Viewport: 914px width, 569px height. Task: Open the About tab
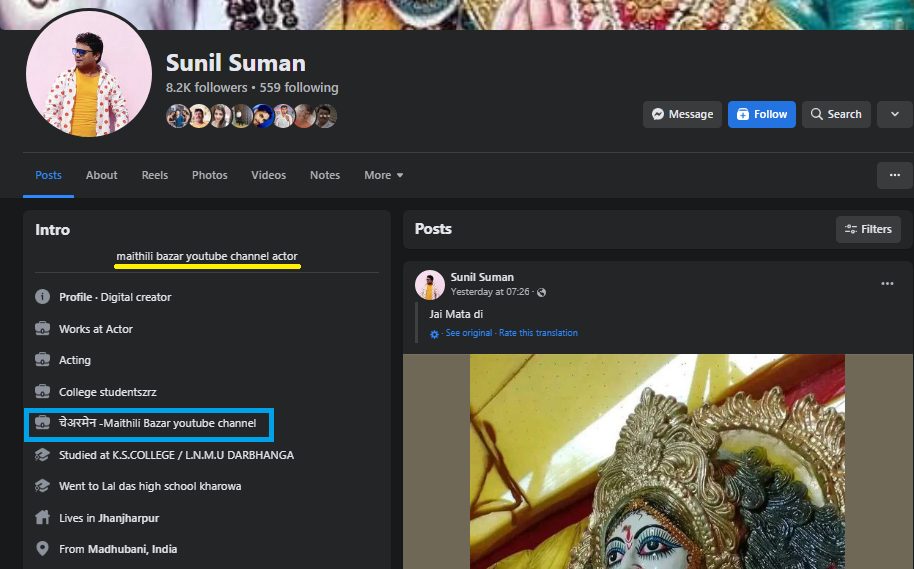[x=101, y=175]
